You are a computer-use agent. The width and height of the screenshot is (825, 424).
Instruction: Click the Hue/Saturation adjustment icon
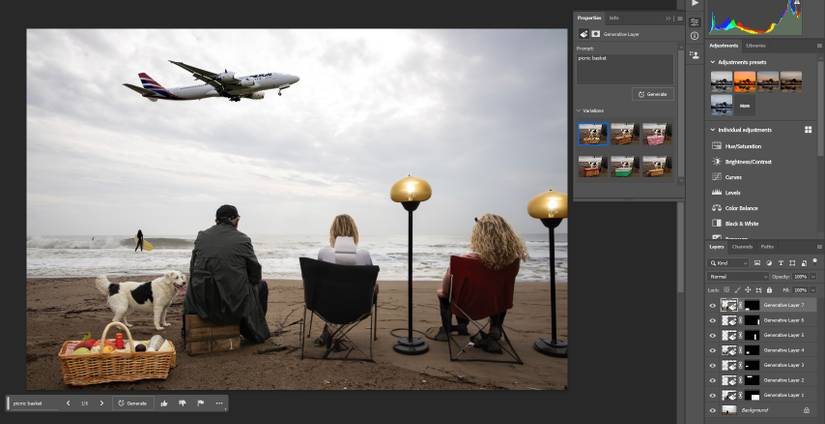[x=717, y=146]
